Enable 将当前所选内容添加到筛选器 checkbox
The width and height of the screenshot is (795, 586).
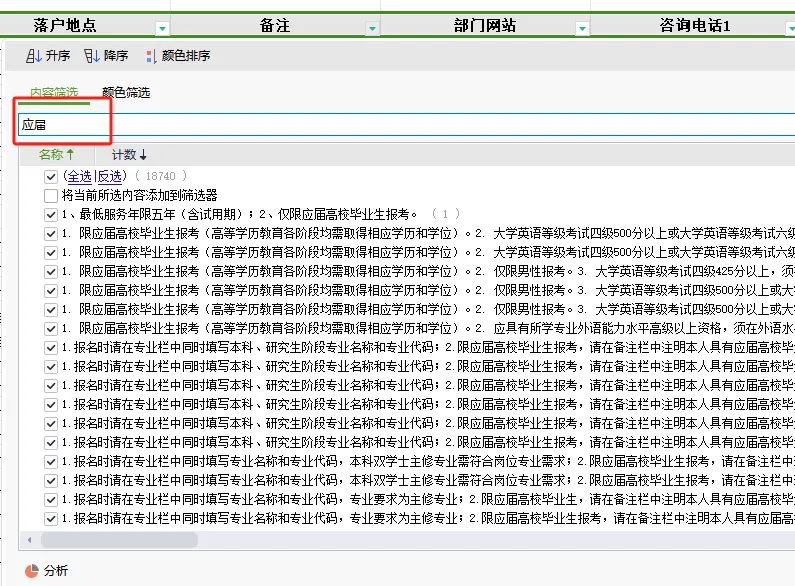tap(51, 196)
